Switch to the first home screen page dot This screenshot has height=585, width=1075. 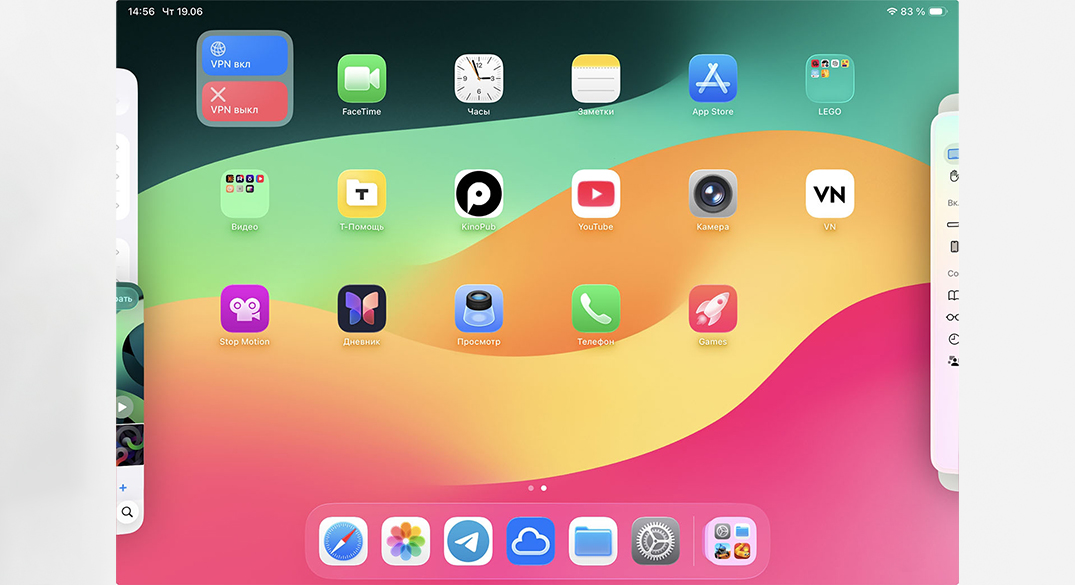coord(530,488)
